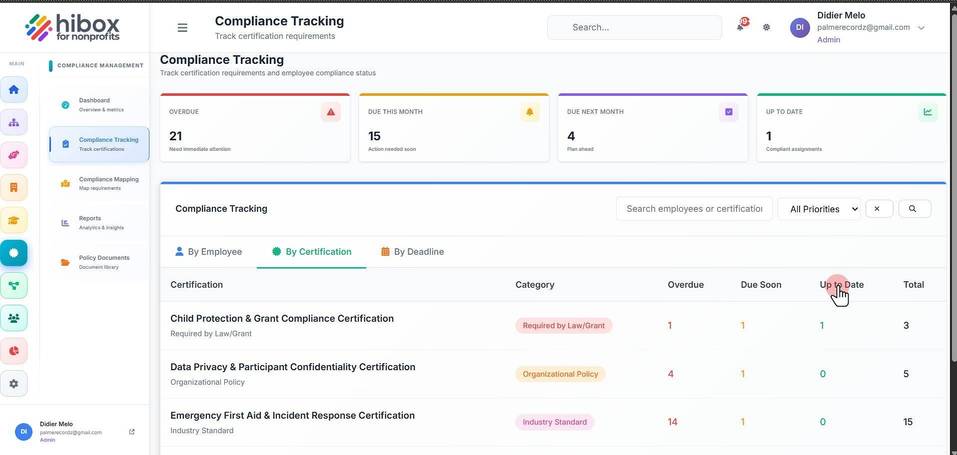This screenshot has width=957, height=455.
Task: Open the notifications bell with red badge
Action: pyautogui.click(x=741, y=26)
